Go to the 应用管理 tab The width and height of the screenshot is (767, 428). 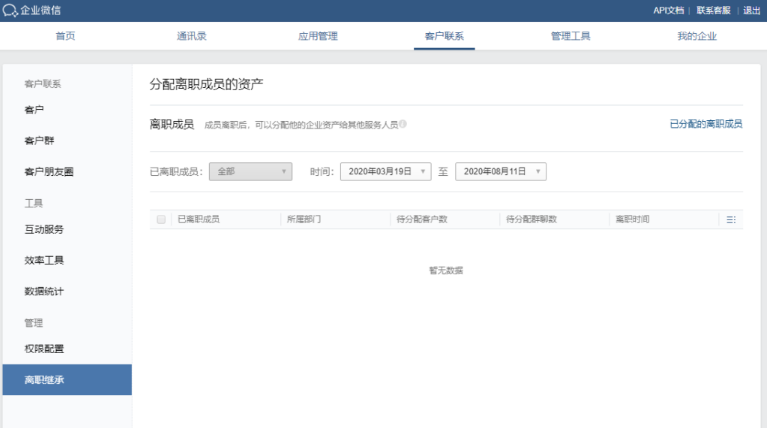[317, 36]
